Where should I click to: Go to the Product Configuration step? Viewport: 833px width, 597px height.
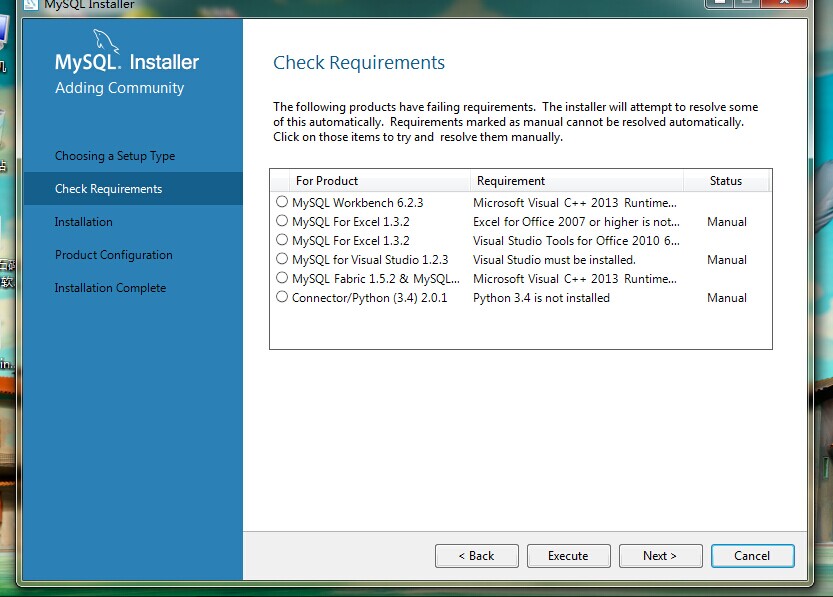tap(114, 255)
